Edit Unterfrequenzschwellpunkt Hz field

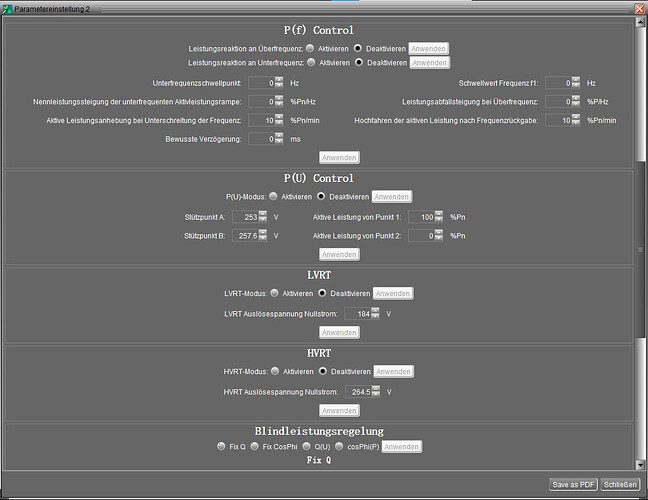262,83
